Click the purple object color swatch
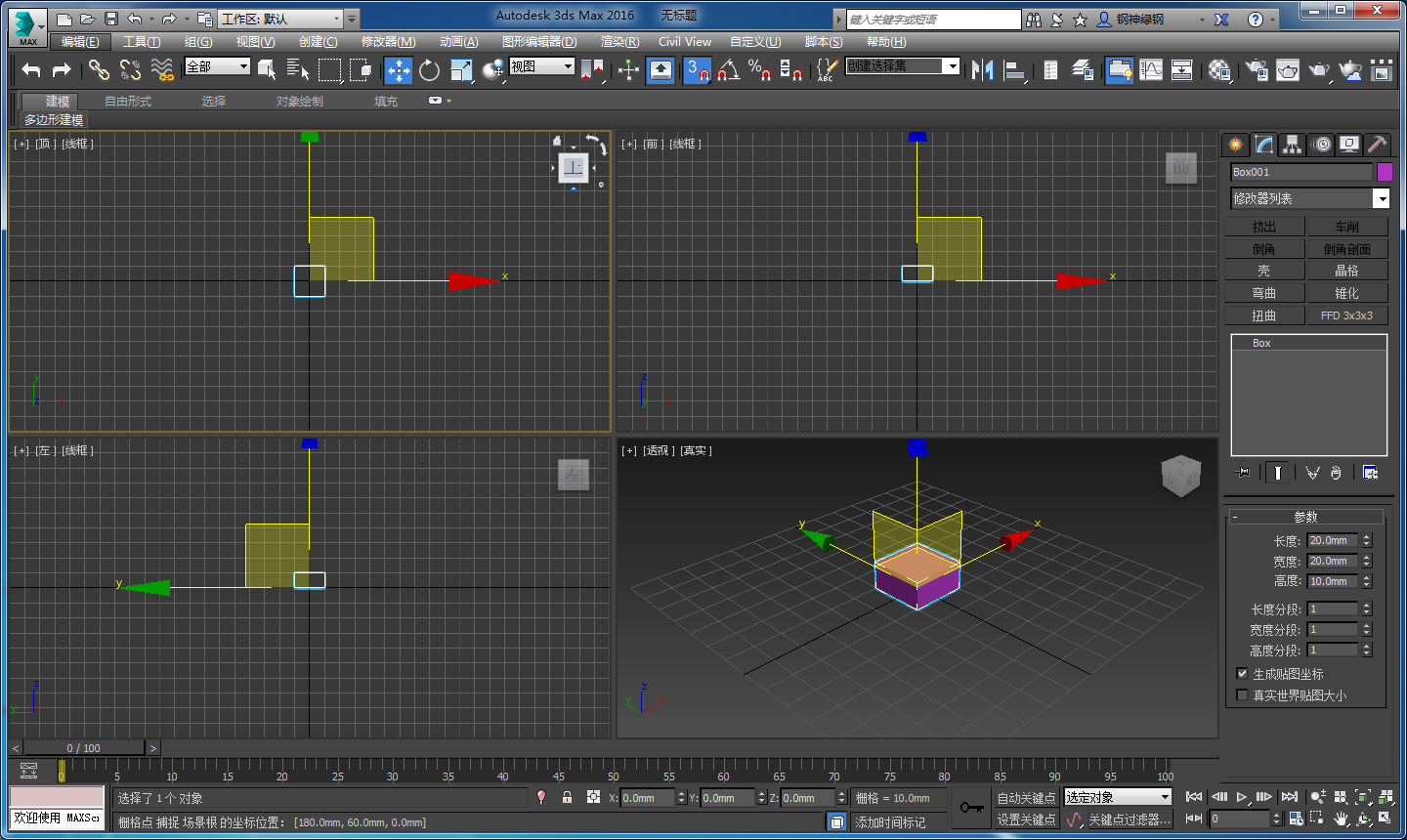The width and height of the screenshot is (1407, 840). pyautogui.click(x=1385, y=172)
